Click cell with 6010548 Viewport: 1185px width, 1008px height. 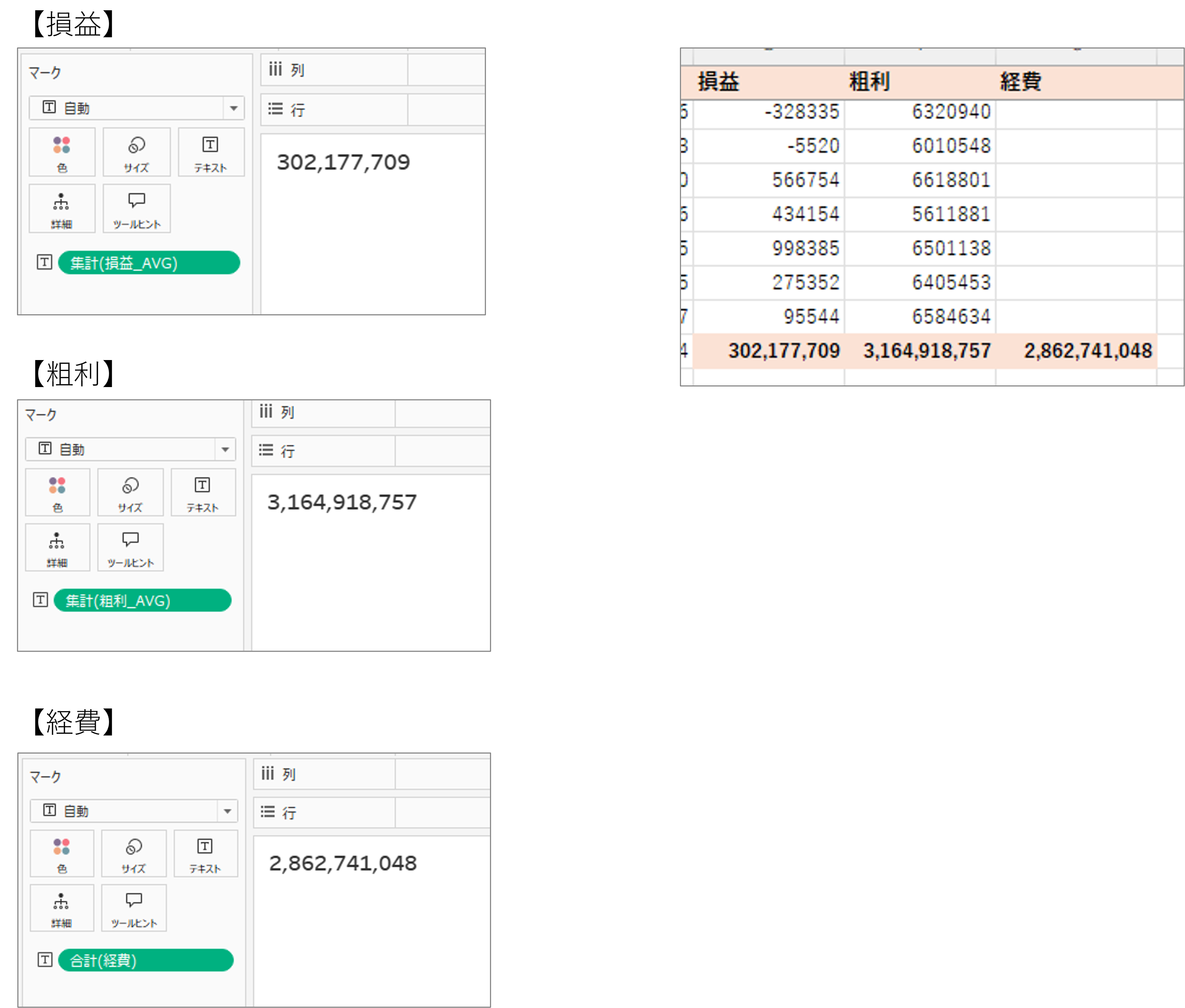920,146
